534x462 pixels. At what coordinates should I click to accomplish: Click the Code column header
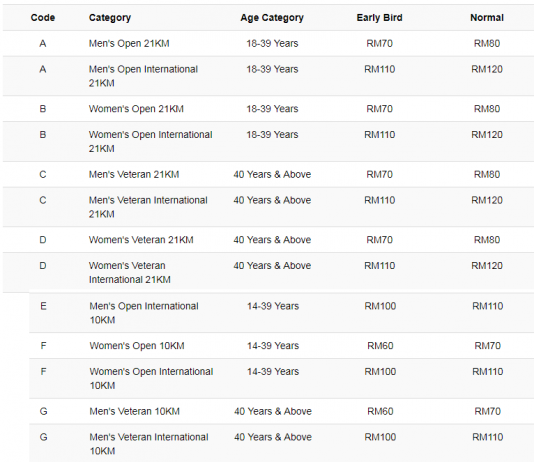(x=43, y=18)
